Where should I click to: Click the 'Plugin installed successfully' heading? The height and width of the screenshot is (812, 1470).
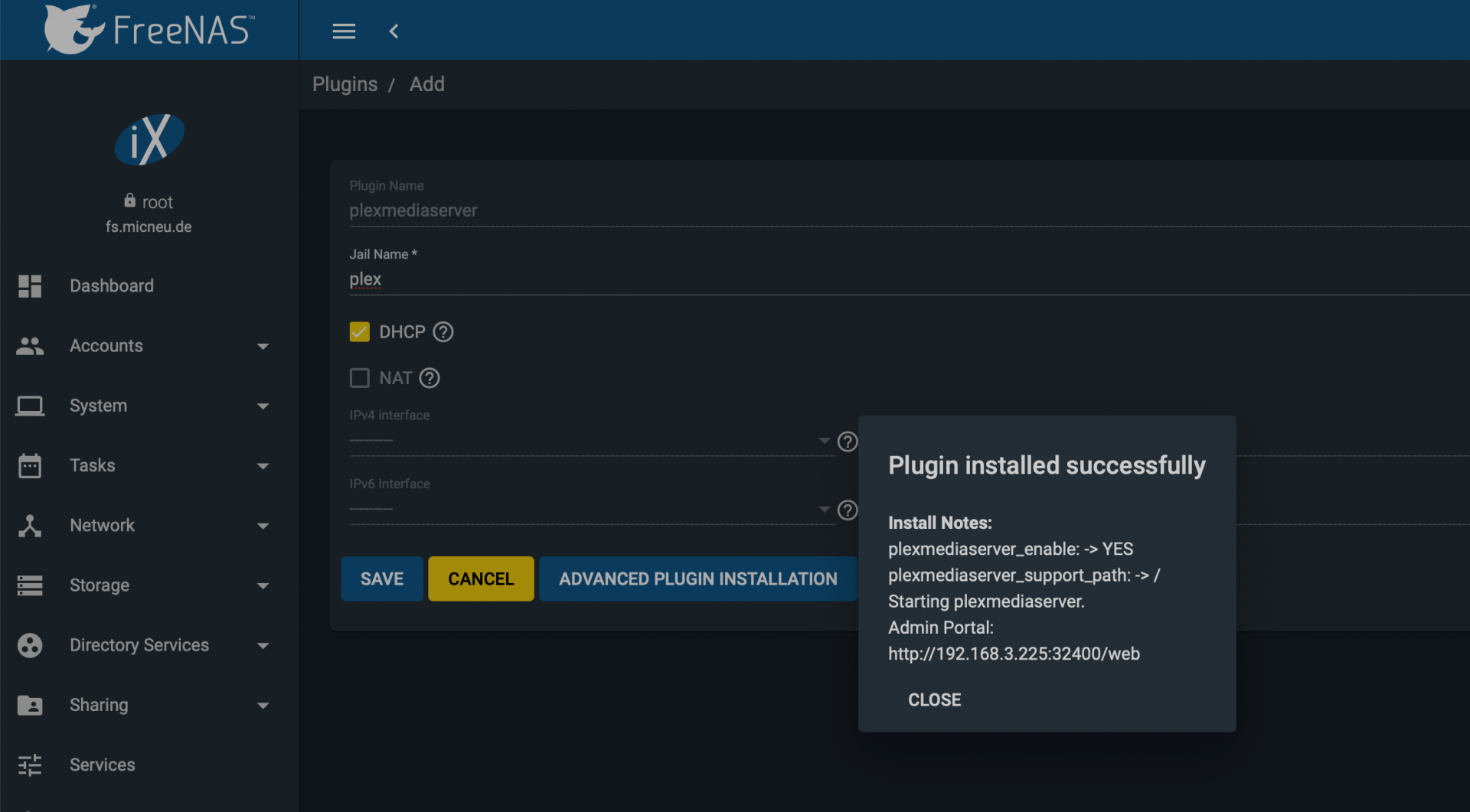point(1047,465)
